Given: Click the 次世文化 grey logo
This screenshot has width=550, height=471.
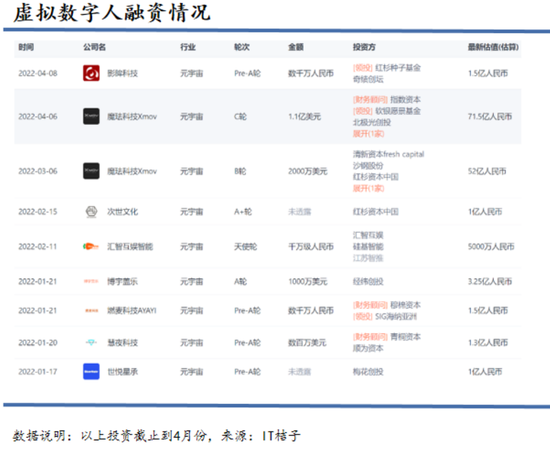Looking at the screenshot, I should (x=91, y=211).
